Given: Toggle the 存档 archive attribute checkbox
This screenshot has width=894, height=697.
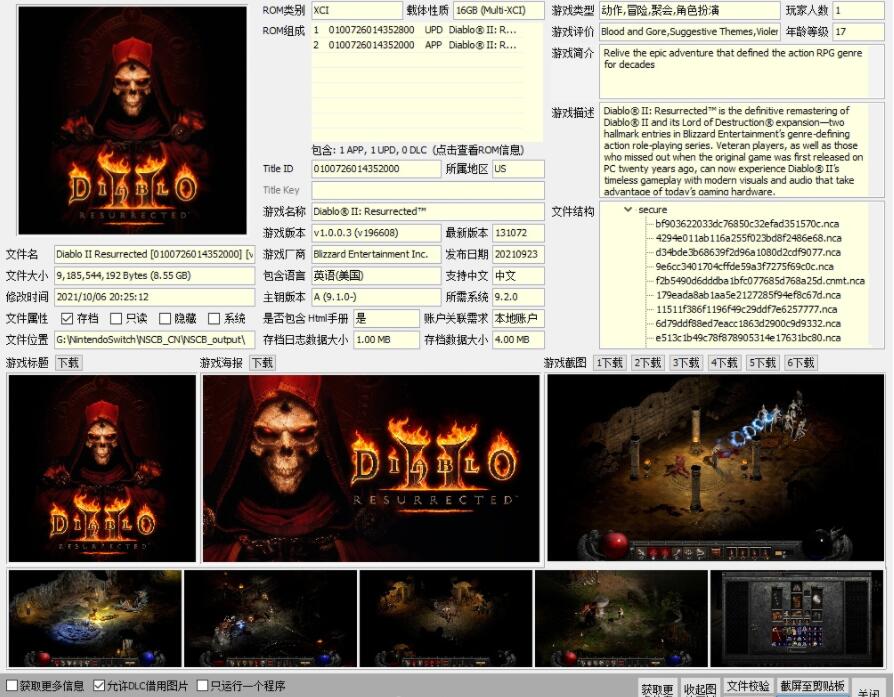Looking at the screenshot, I should tap(67, 318).
